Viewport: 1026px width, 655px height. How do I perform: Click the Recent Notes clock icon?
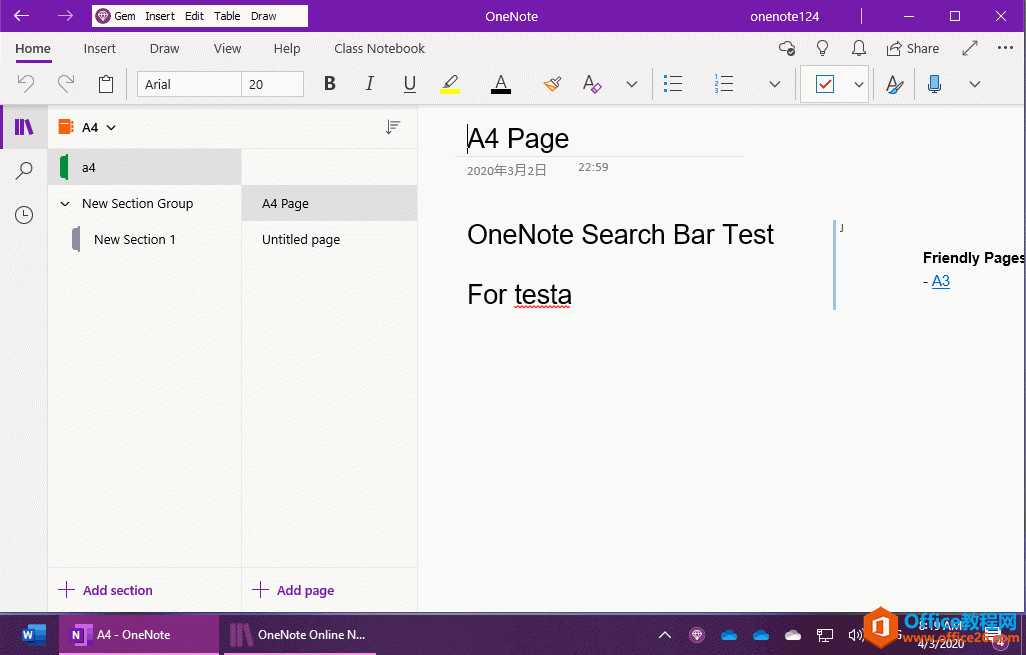[x=23, y=214]
